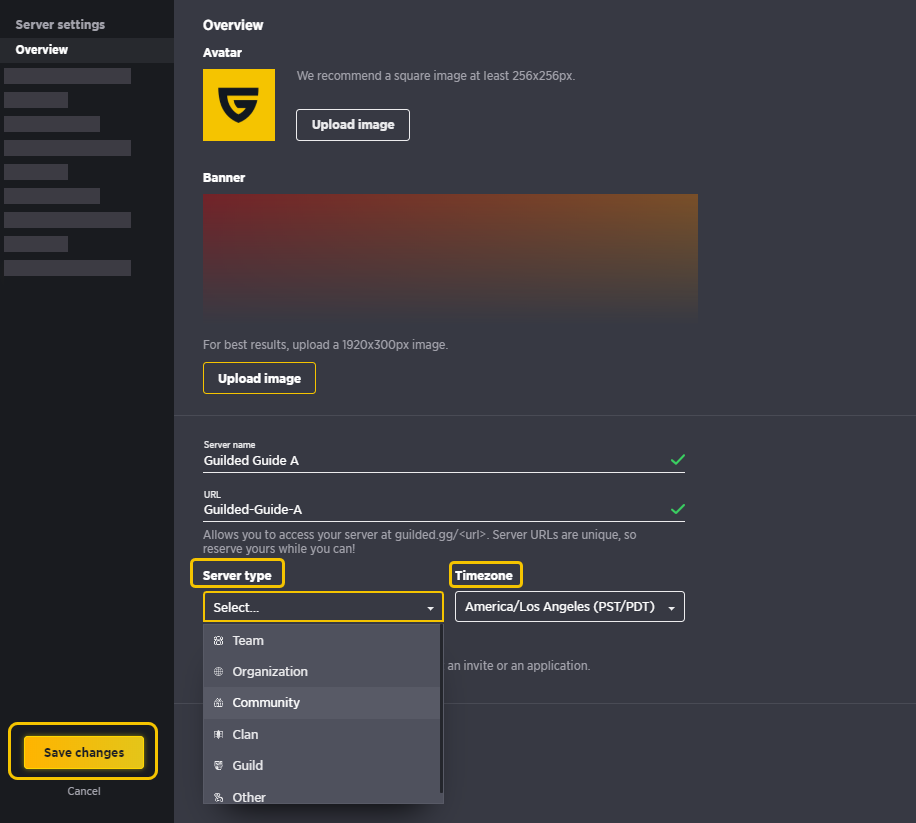The height and width of the screenshot is (823, 916).
Task: Select Clan server type option
Action: [x=322, y=734]
